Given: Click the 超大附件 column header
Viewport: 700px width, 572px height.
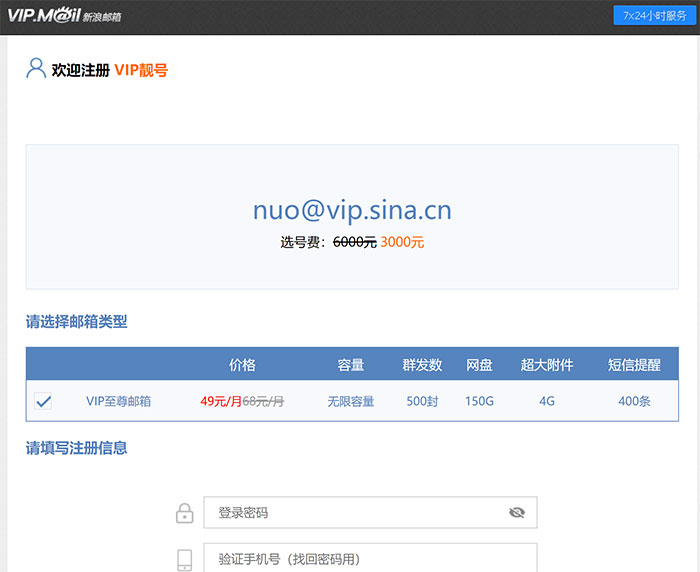Looking at the screenshot, I should [x=547, y=365].
